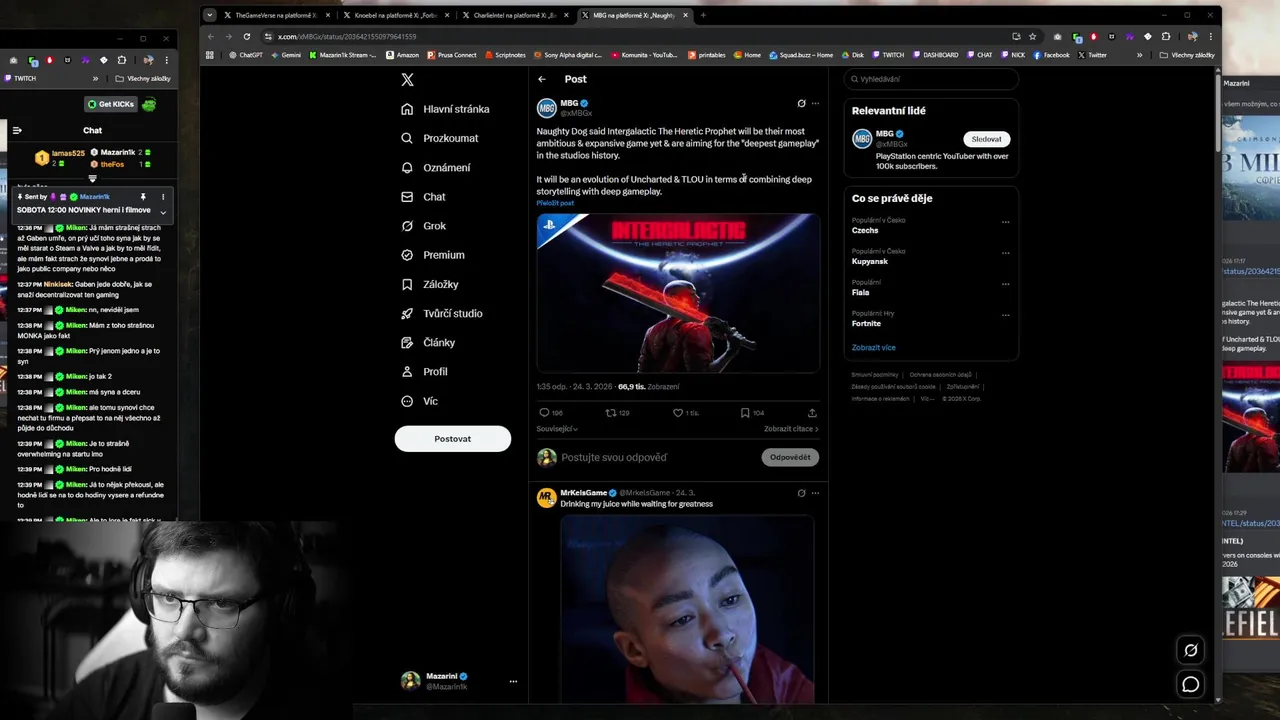The width and height of the screenshot is (1280, 720).
Task: Click Přeložit post link
Action: (555, 203)
